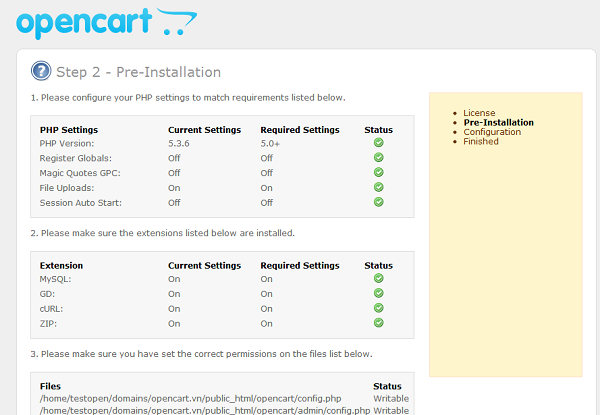Screen dimensions: 600x415
Task: Click the question mark help icon
Action: 41,71
